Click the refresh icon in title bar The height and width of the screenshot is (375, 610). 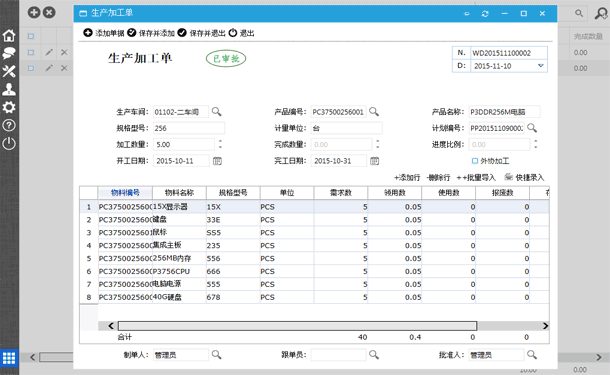pos(485,14)
